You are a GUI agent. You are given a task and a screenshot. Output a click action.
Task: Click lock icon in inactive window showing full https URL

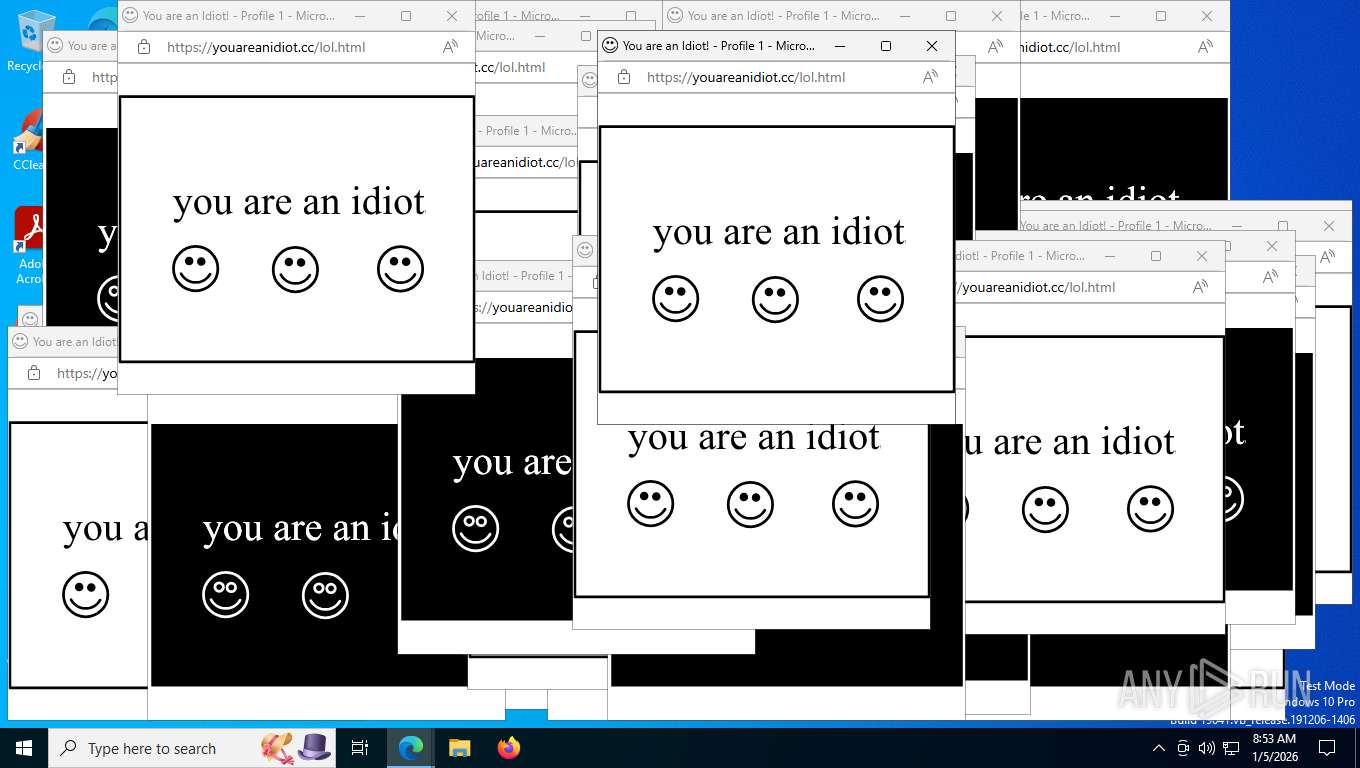(144, 47)
